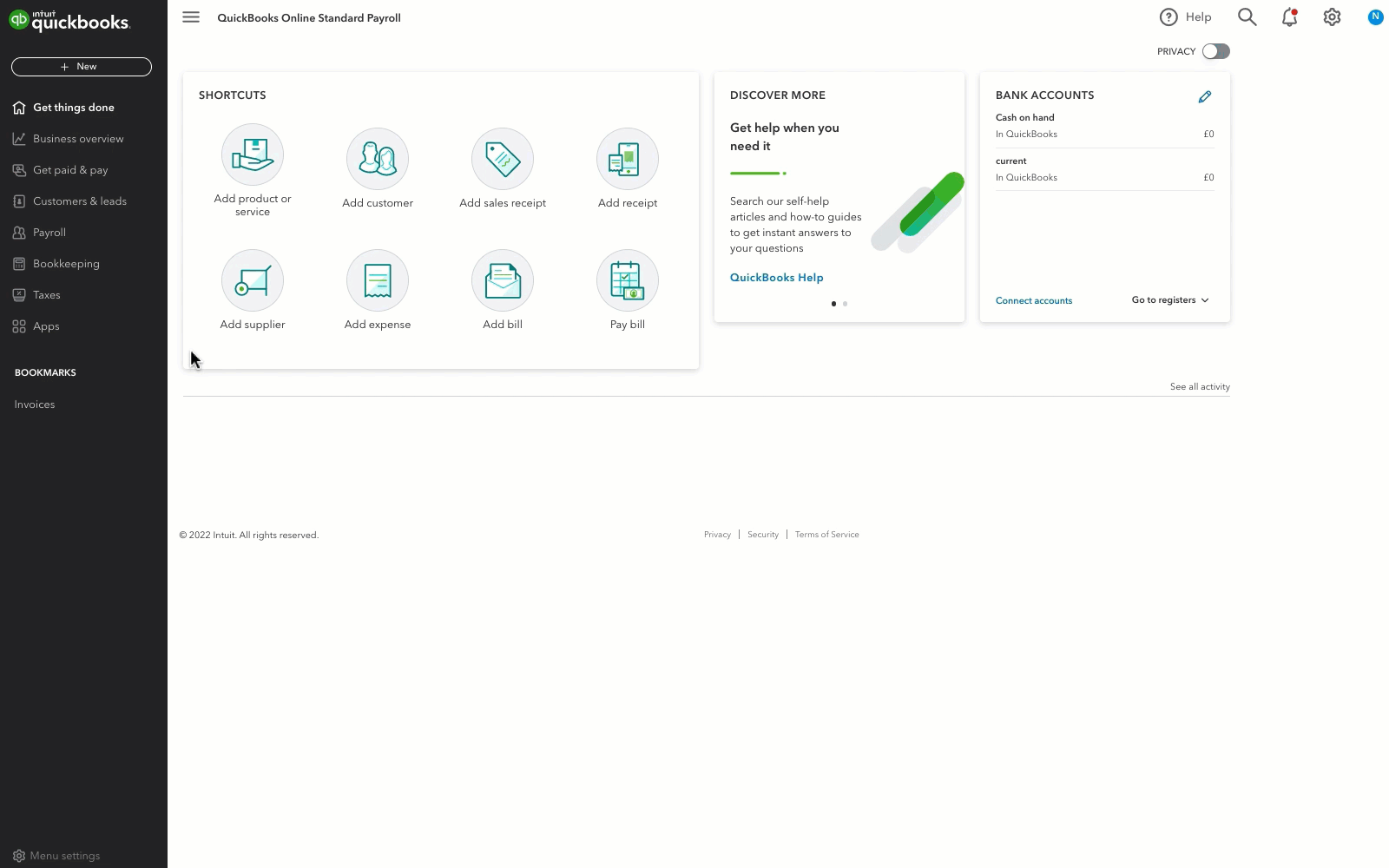This screenshot has height=868, width=1389.
Task: Edit bank accounts with the pencil icon
Action: pyautogui.click(x=1204, y=96)
